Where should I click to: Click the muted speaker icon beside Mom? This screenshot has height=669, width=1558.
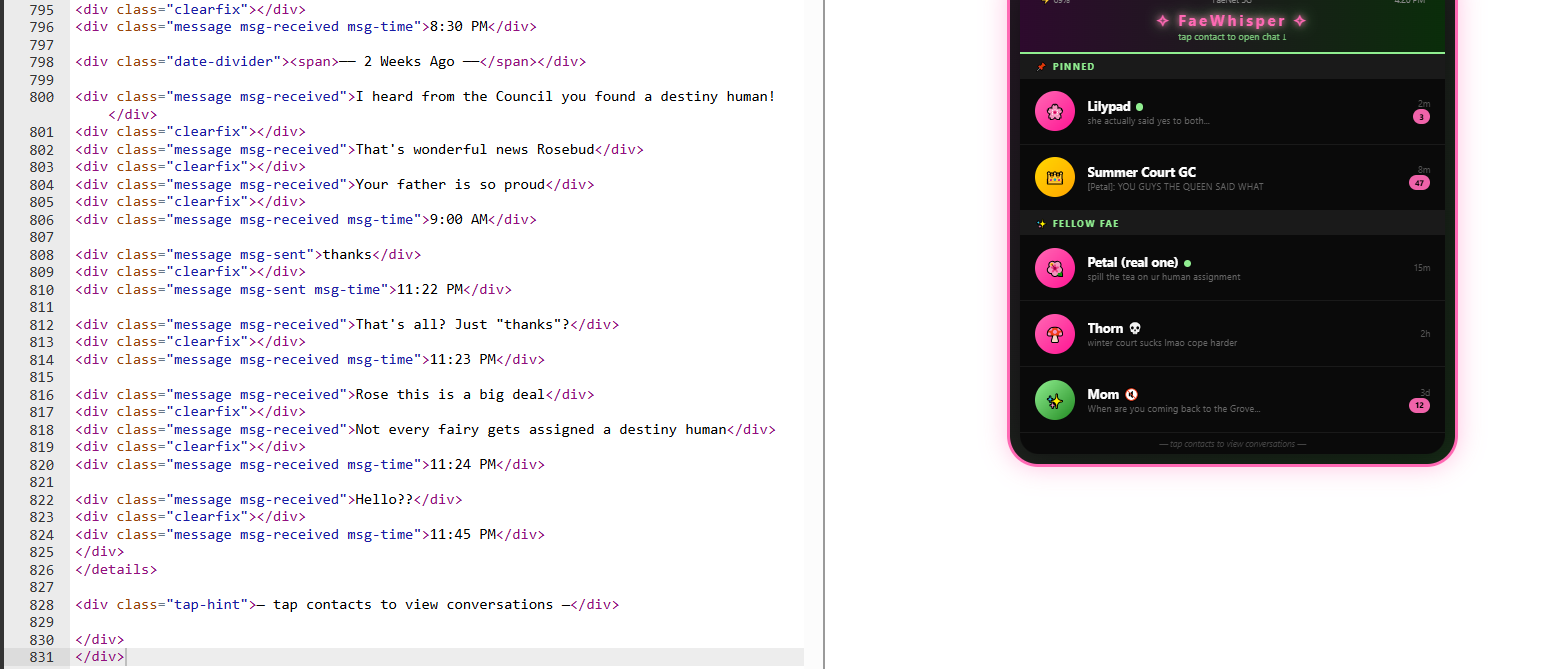click(x=1131, y=394)
